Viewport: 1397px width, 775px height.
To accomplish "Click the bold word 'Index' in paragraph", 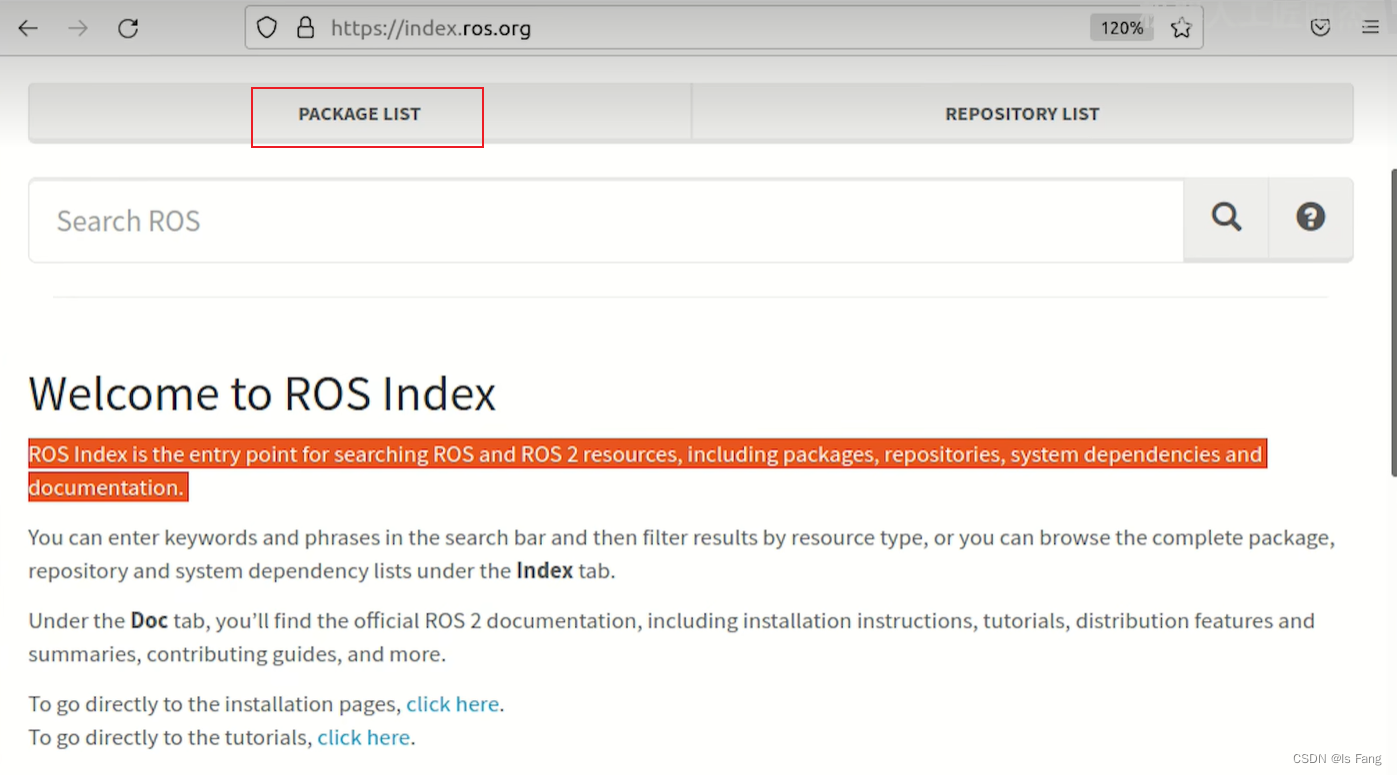I will 545,571.
